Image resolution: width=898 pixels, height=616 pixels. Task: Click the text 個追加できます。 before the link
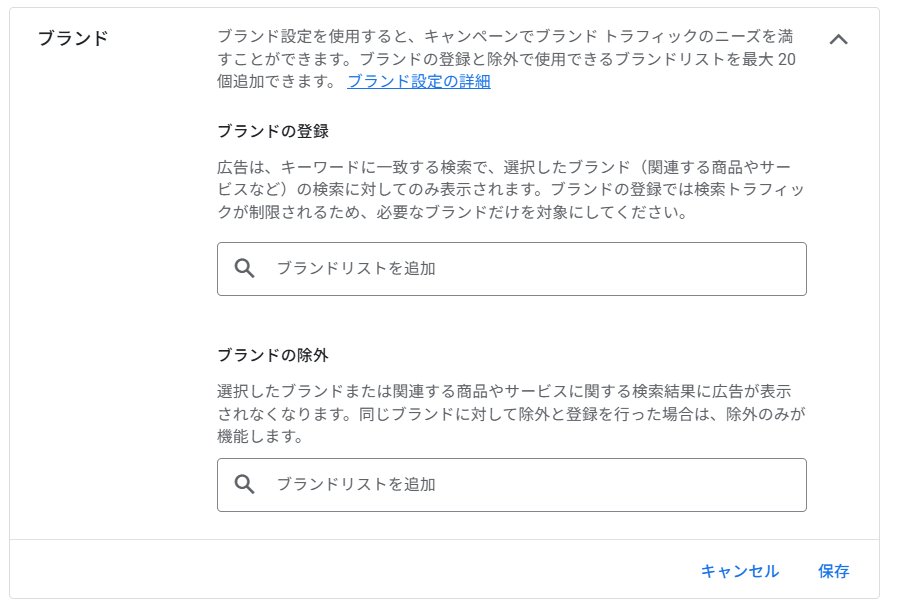click(277, 81)
